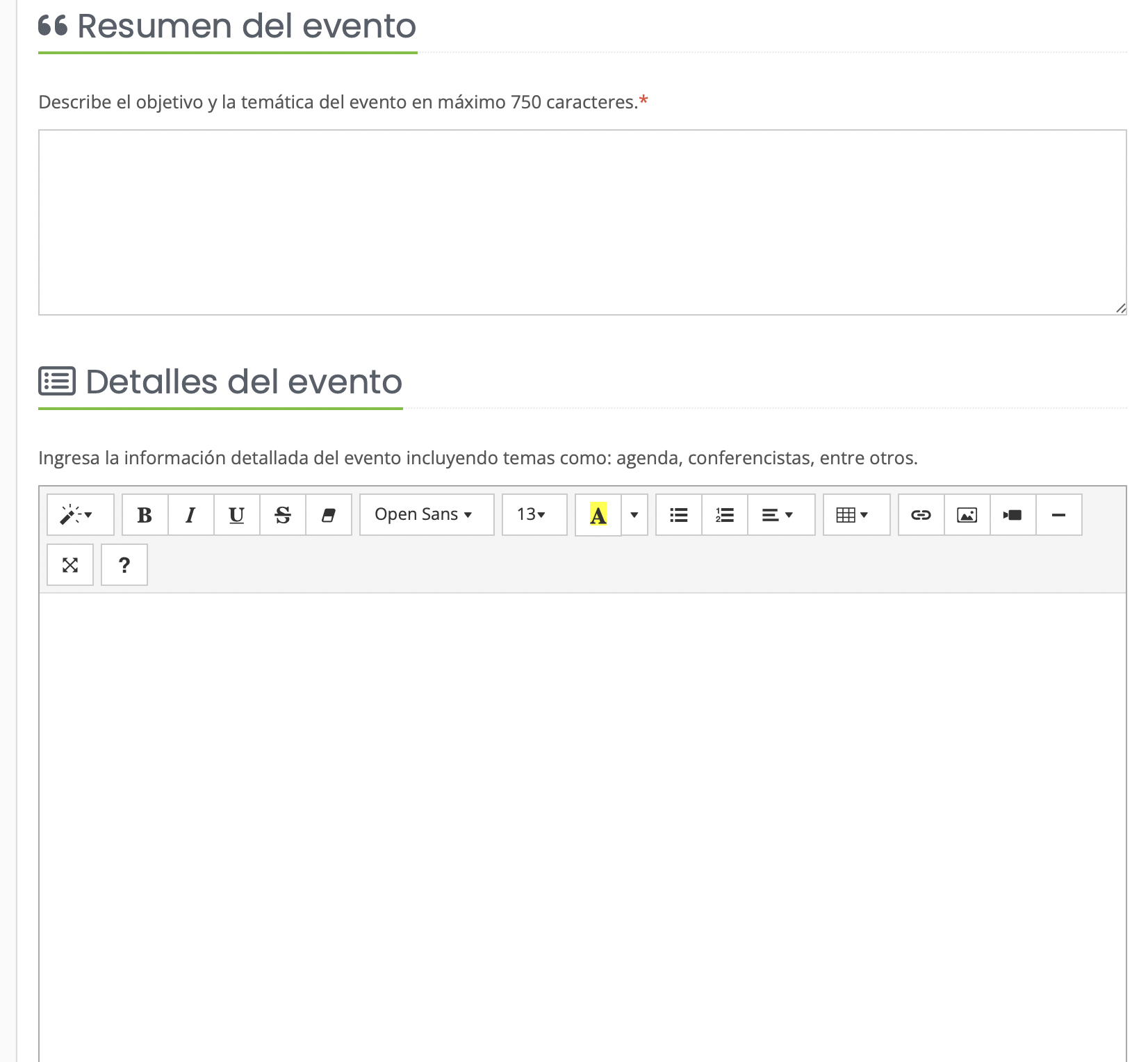This screenshot has height=1062, width=1148.
Task: Toggle fullscreen editor mode
Action: (x=70, y=565)
